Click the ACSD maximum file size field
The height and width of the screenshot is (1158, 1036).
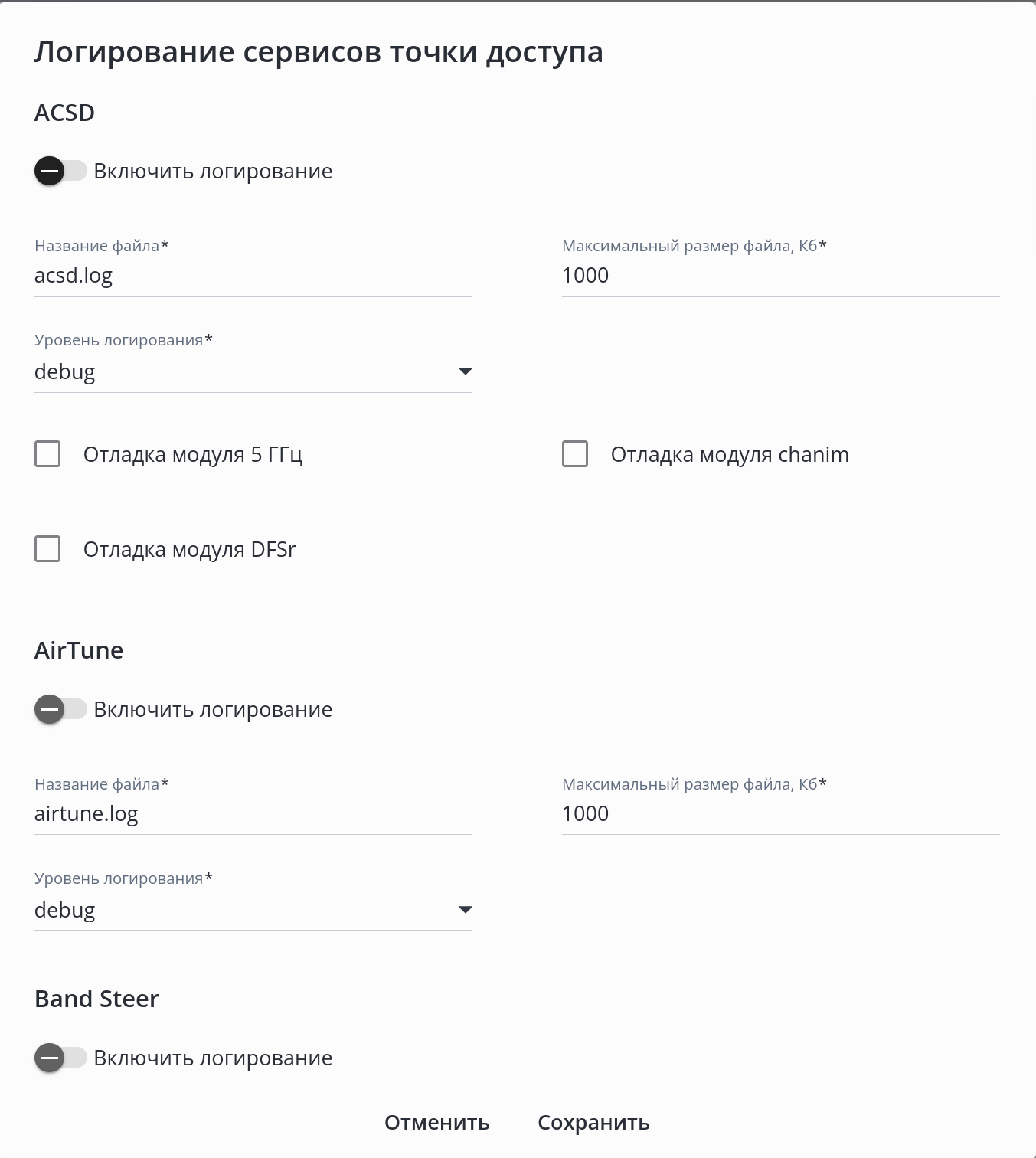coord(780,276)
